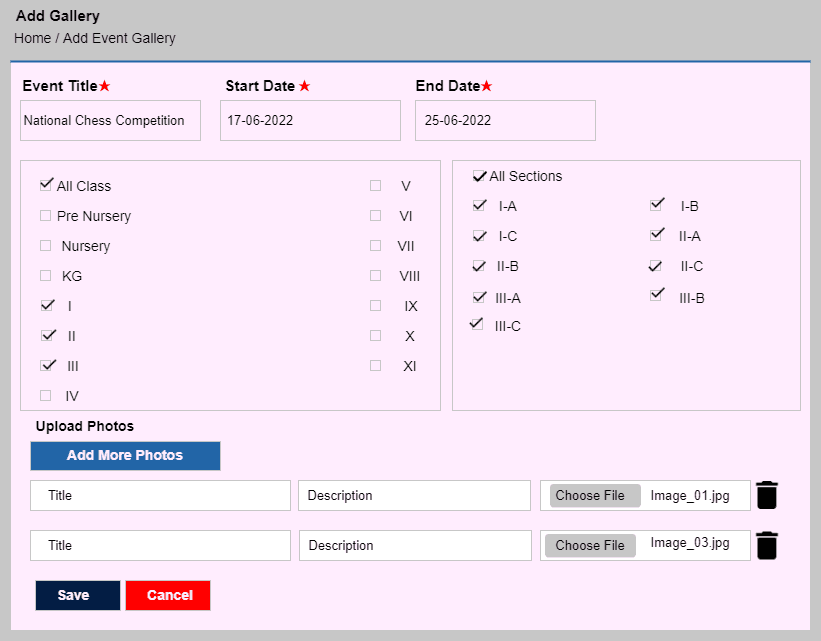Check class VIII checkbox
Screen dimensions: 821x641
click(x=375, y=275)
